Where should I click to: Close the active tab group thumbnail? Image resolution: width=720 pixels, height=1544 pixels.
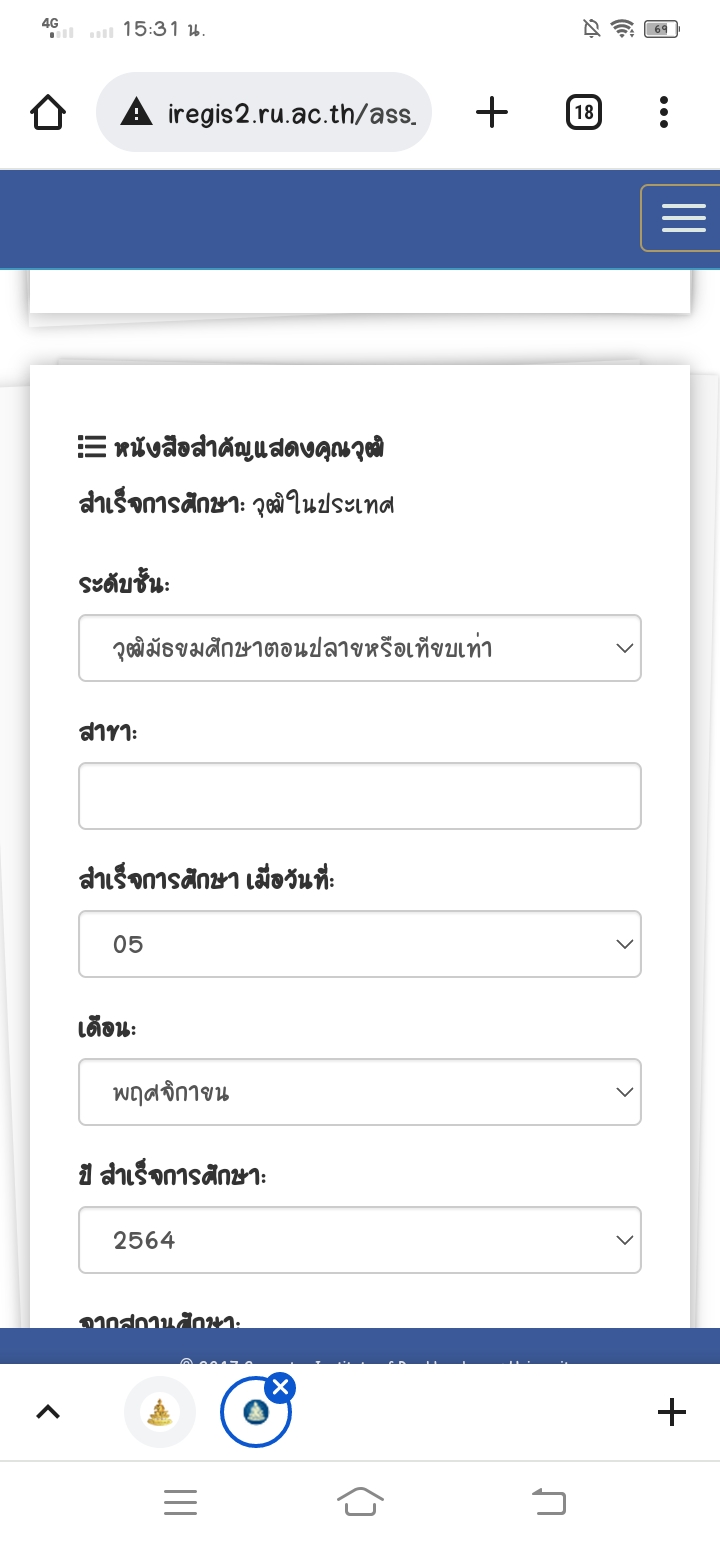coord(281,1387)
